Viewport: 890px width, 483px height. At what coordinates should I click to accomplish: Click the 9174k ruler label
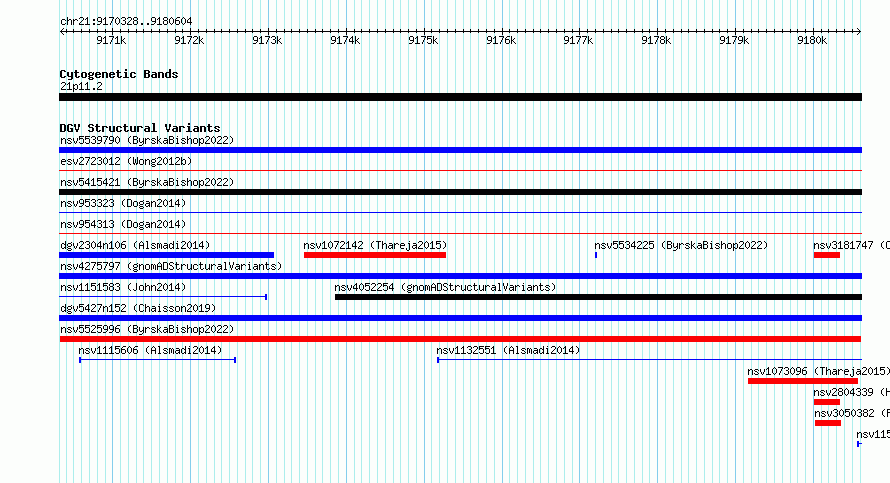[x=345, y=40]
